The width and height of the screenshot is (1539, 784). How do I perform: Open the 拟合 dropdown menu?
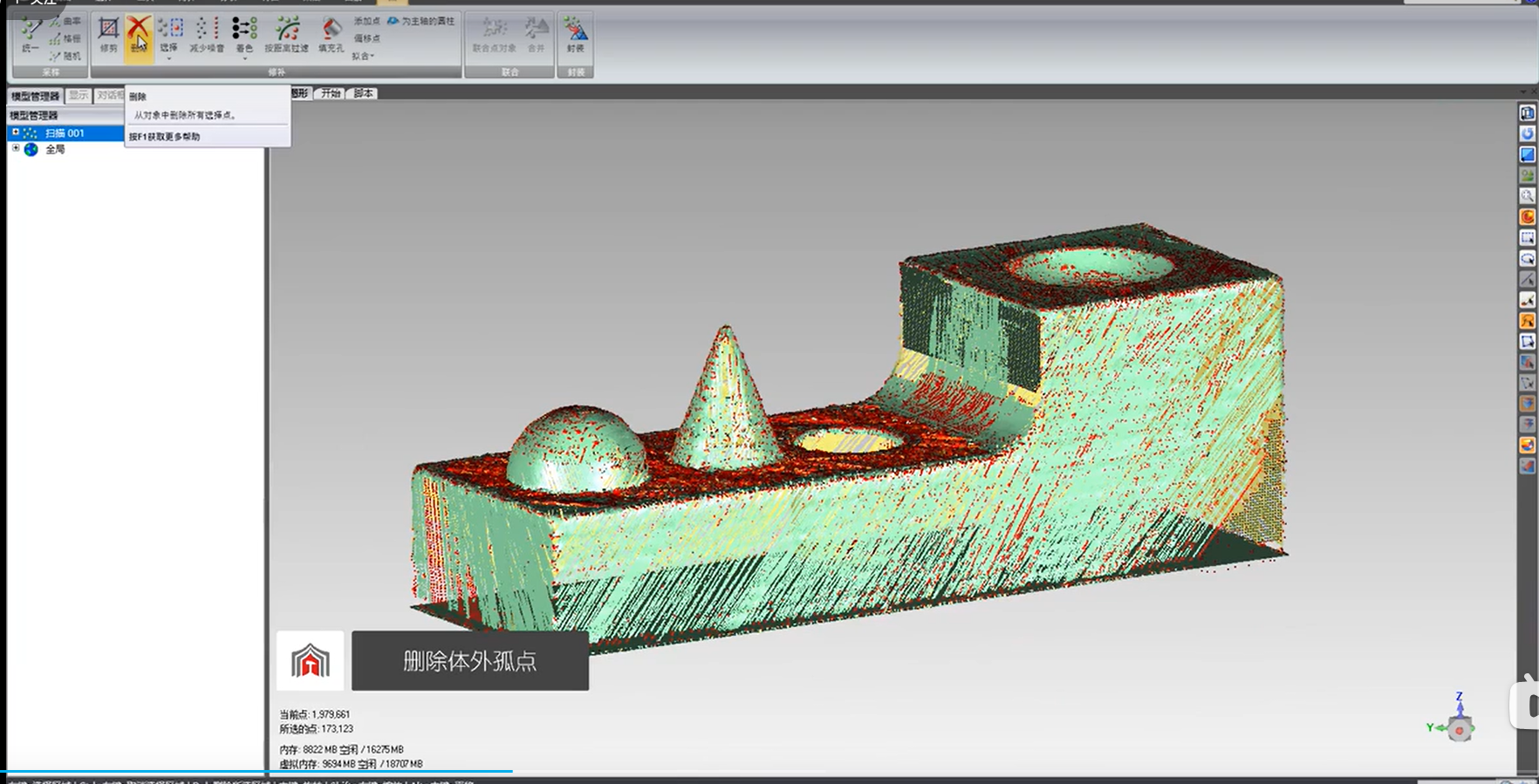363,56
